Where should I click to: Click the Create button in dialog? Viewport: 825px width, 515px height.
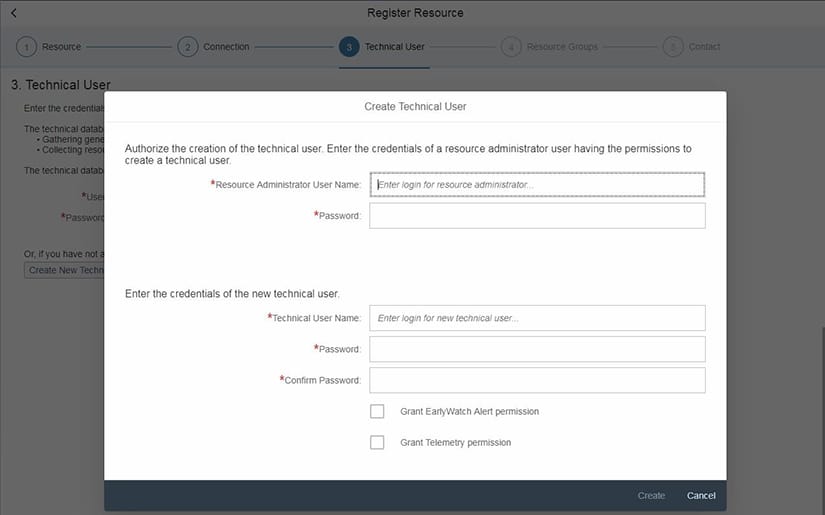(x=651, y=496)
